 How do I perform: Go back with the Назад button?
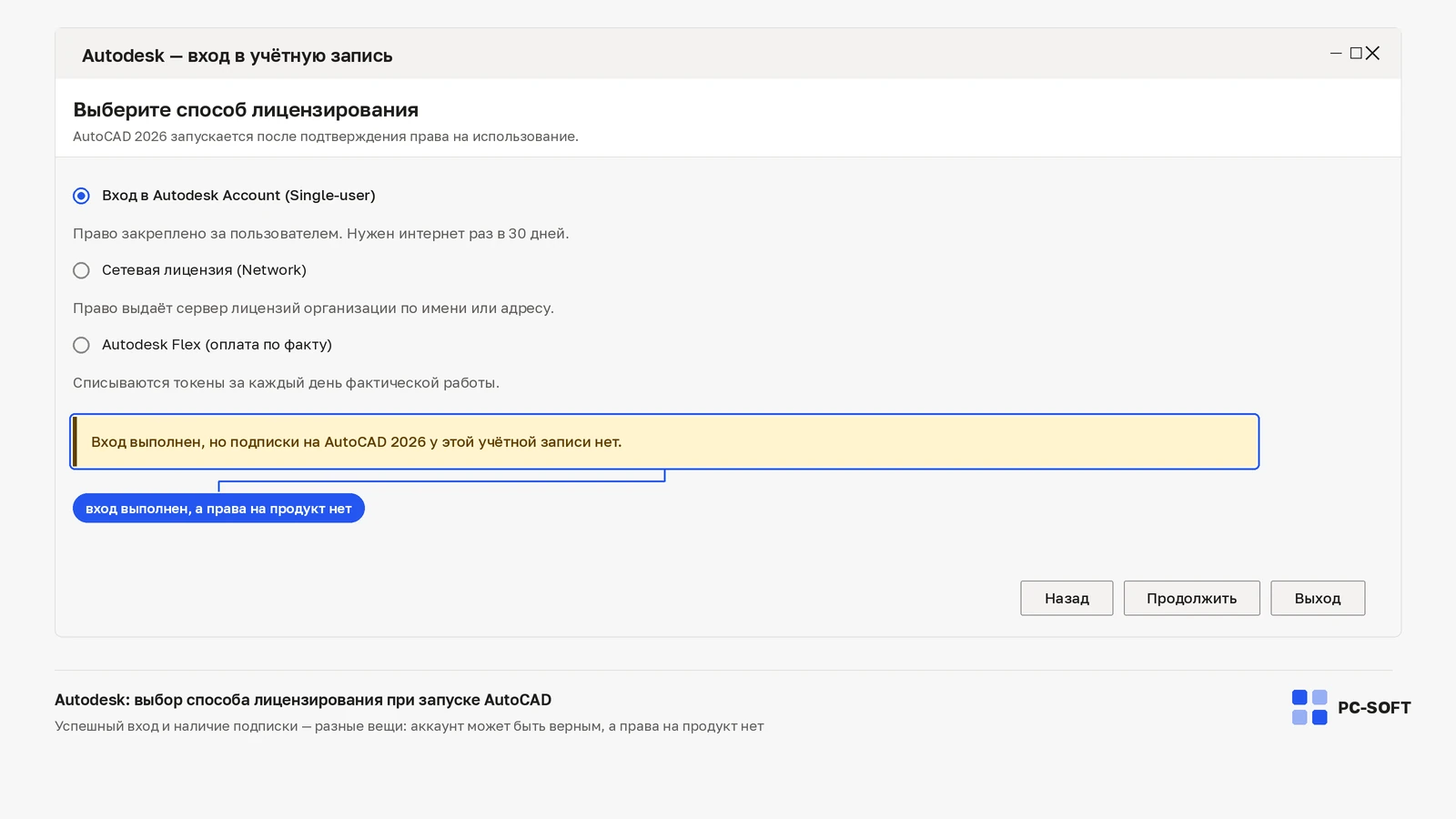1067,598
